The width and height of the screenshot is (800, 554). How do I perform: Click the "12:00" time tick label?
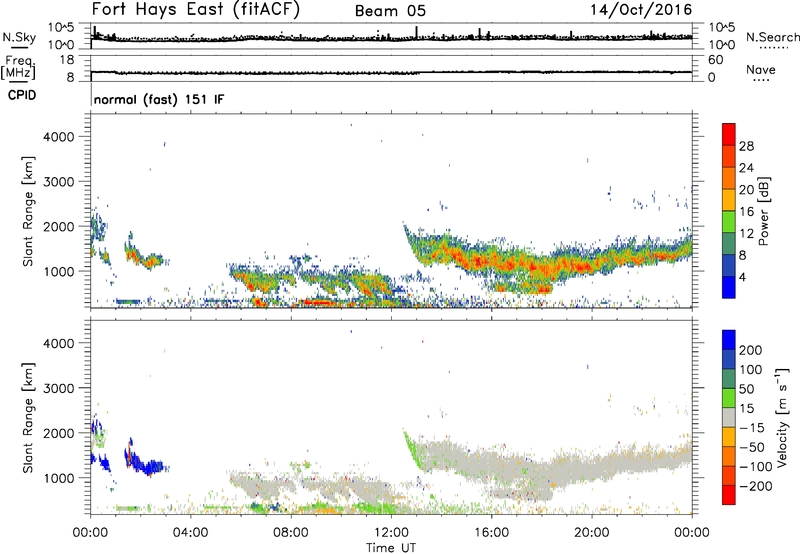tap(391, 533)
